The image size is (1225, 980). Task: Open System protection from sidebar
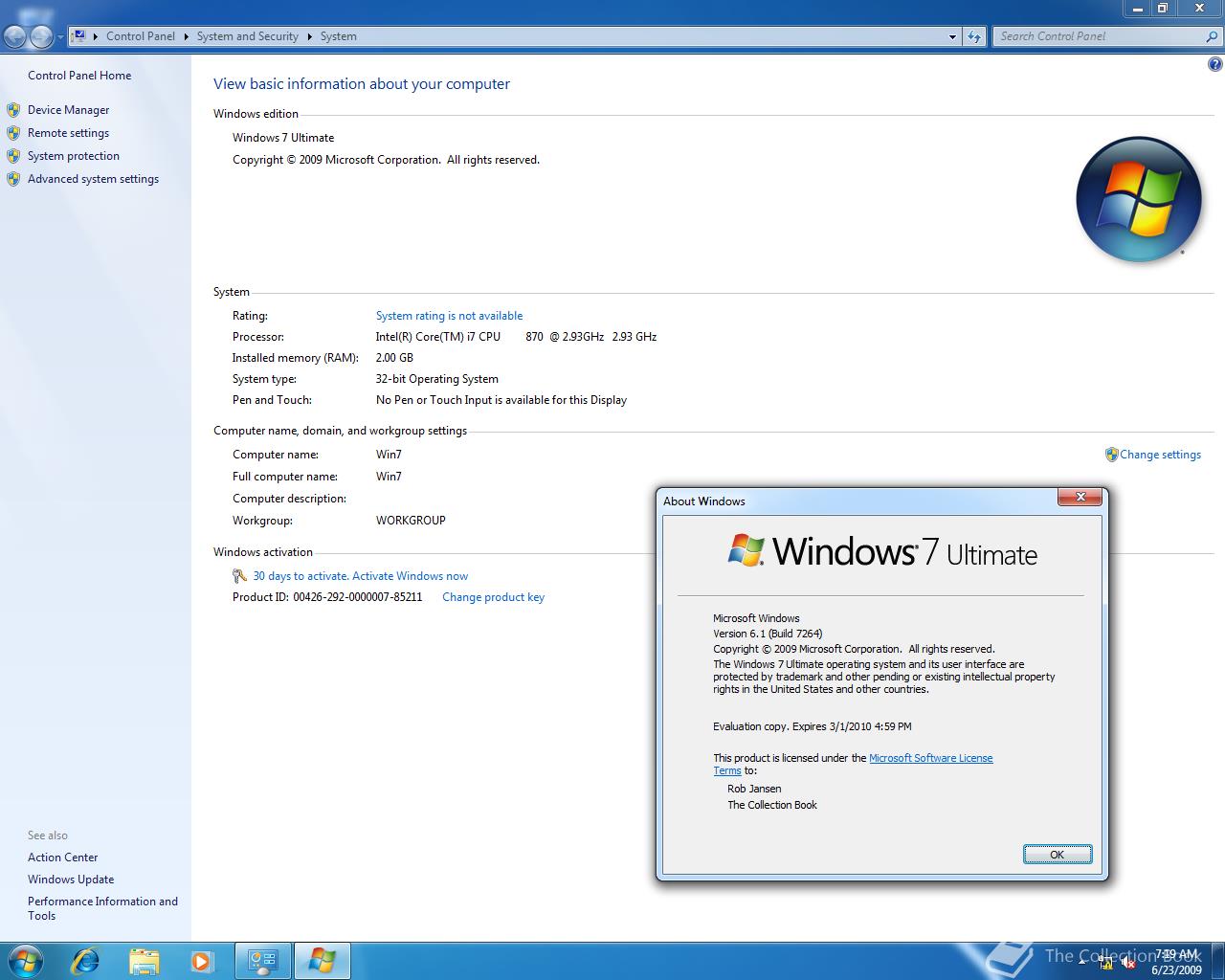coord(74,156)
